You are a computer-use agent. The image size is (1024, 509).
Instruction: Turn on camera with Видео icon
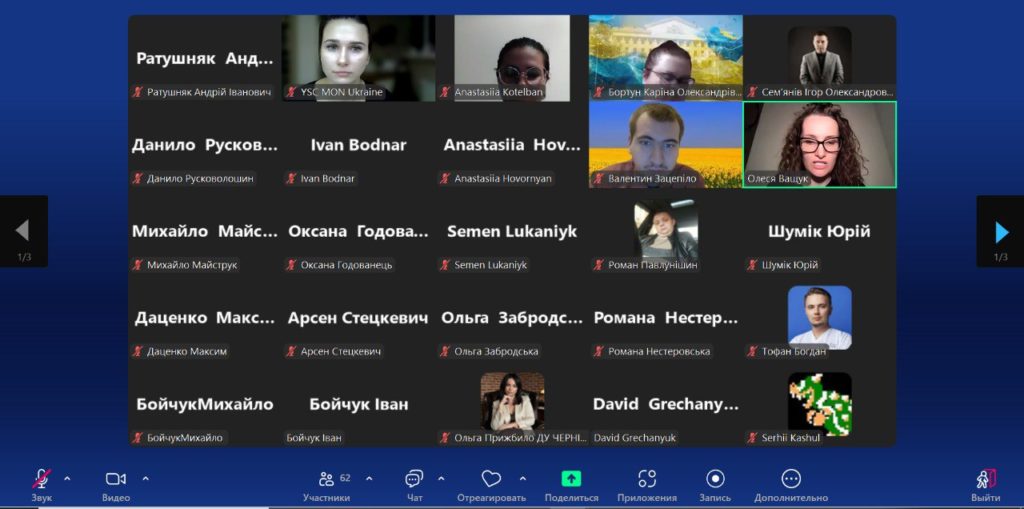[116, 479]
